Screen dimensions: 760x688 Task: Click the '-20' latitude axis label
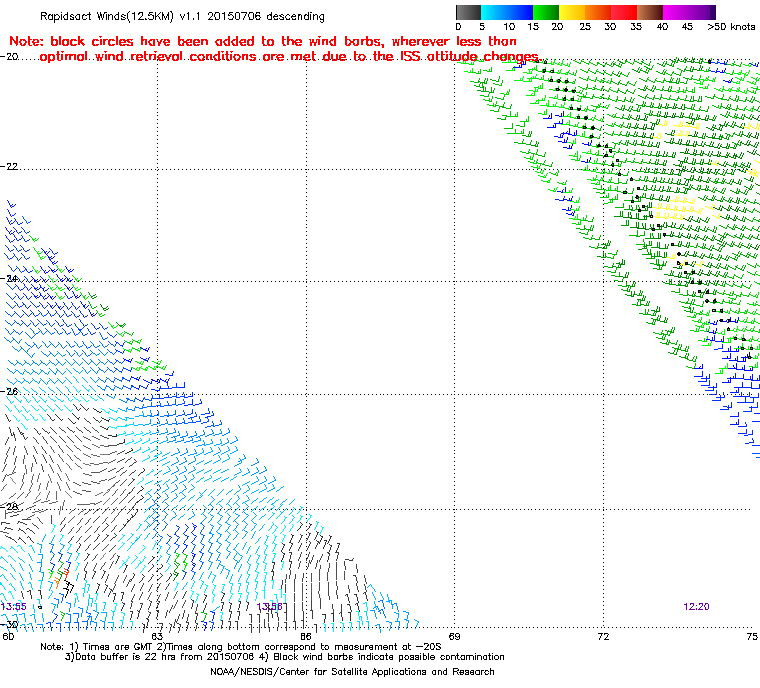point(9,57)
